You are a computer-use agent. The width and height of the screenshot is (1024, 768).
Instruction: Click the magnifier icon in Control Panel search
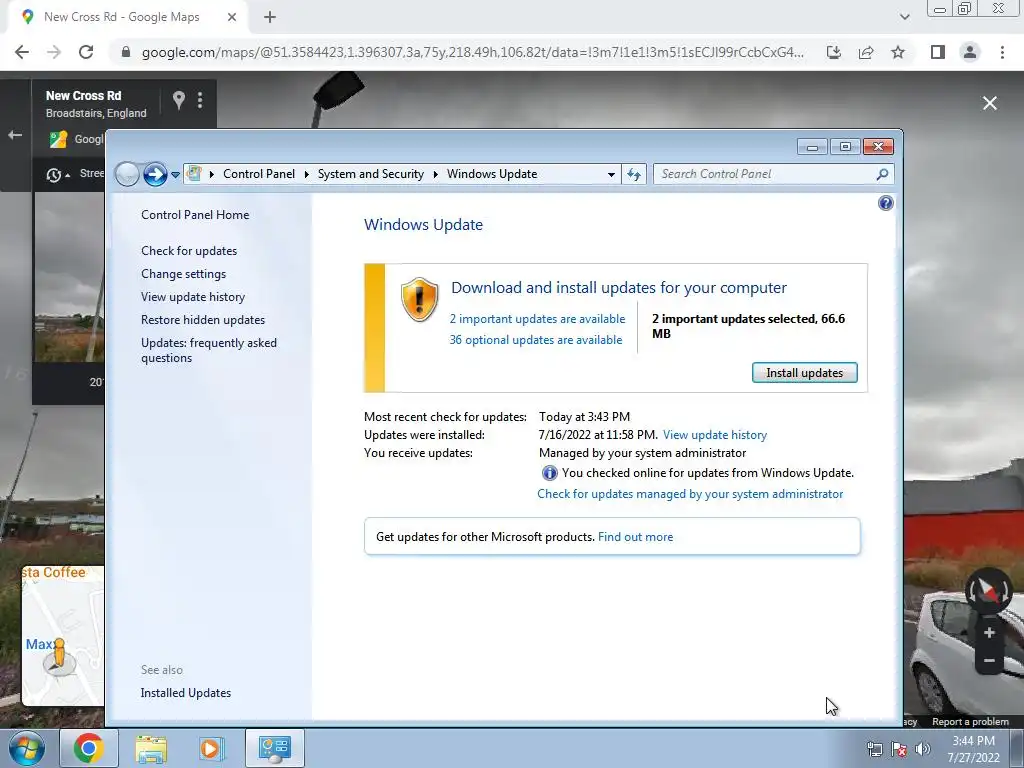click(x=882, y=174)
